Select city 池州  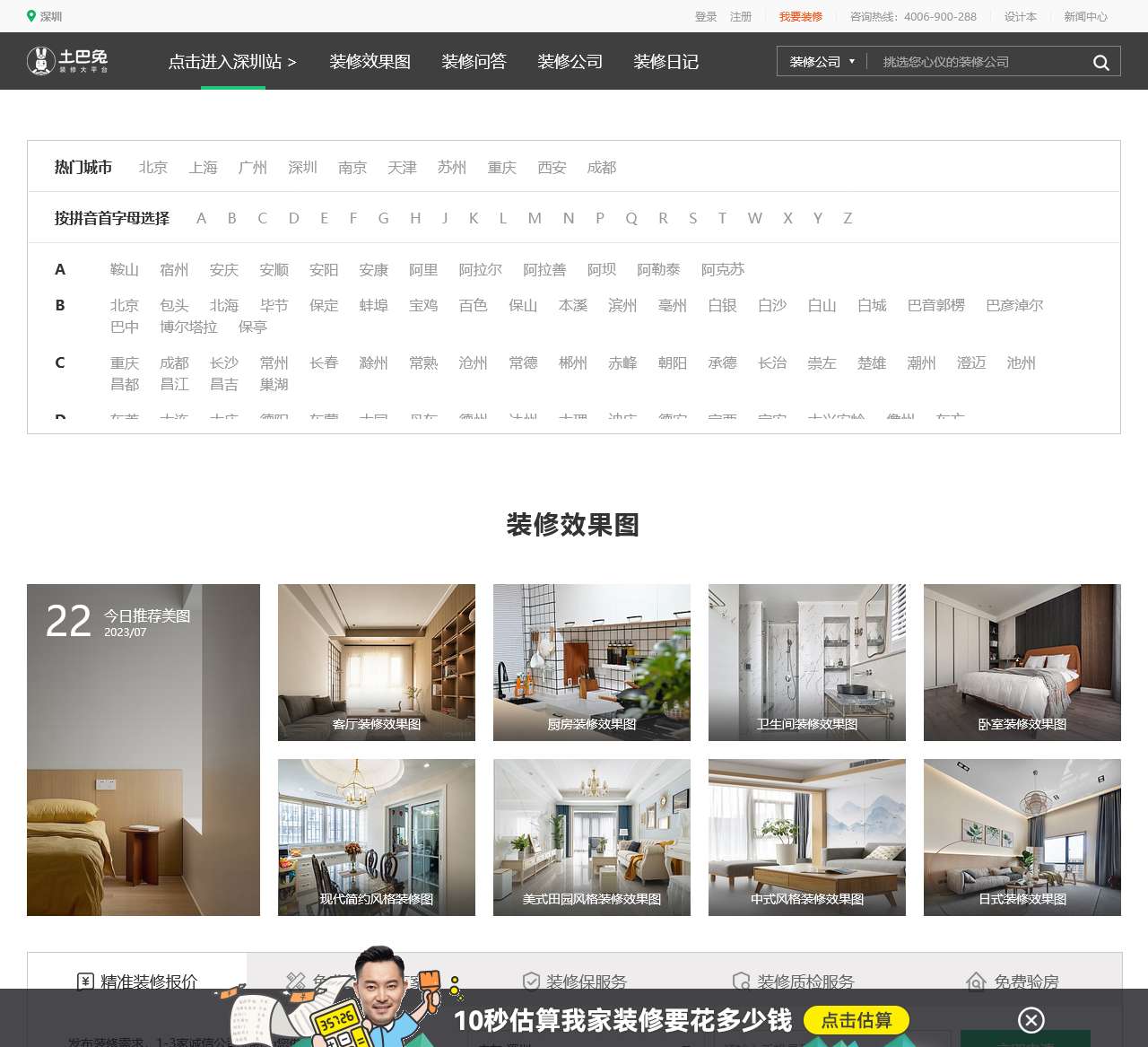1021,362
